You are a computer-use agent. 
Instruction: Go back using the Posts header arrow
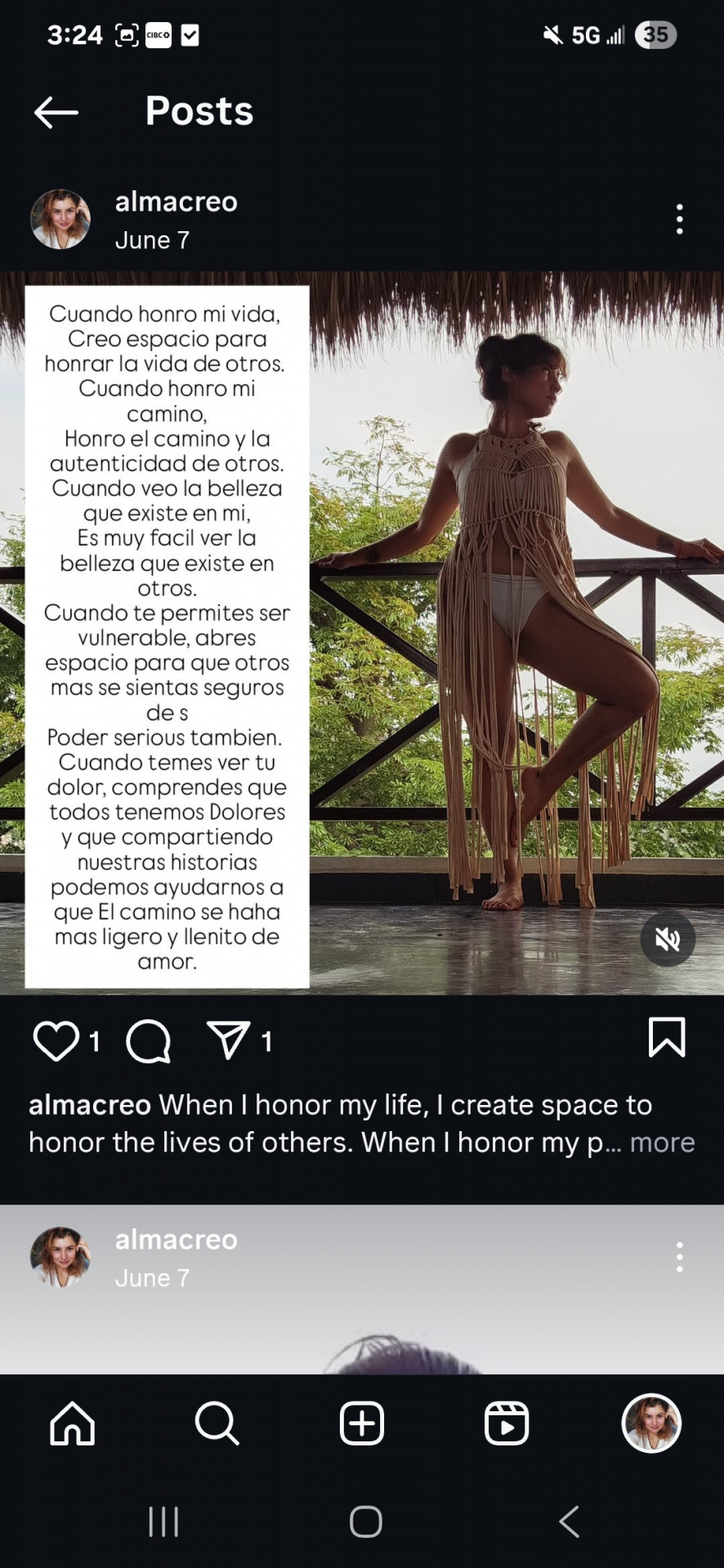pyautogui.click(x=56, y=112)
